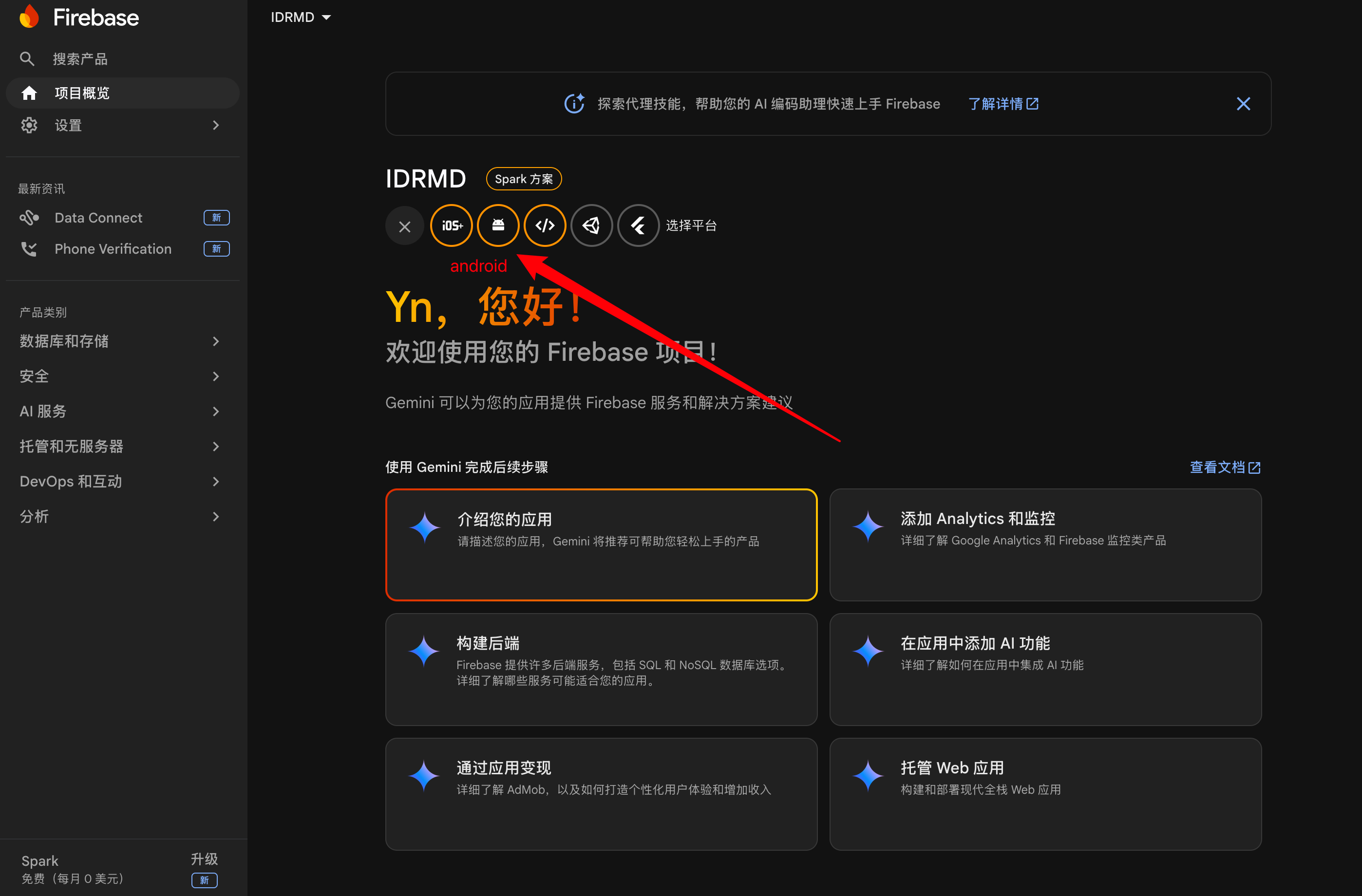Viewport: 1362px width, 896px height.
Task: Expand 托管和无服务器 category
Action: point(120,446)
